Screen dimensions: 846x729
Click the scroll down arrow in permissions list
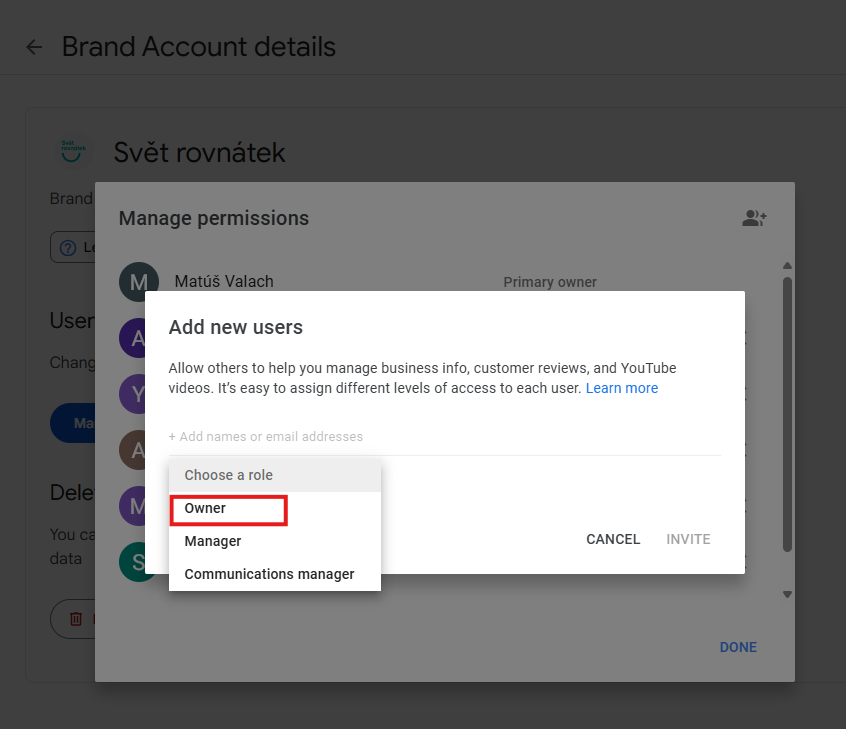[787, 594]
